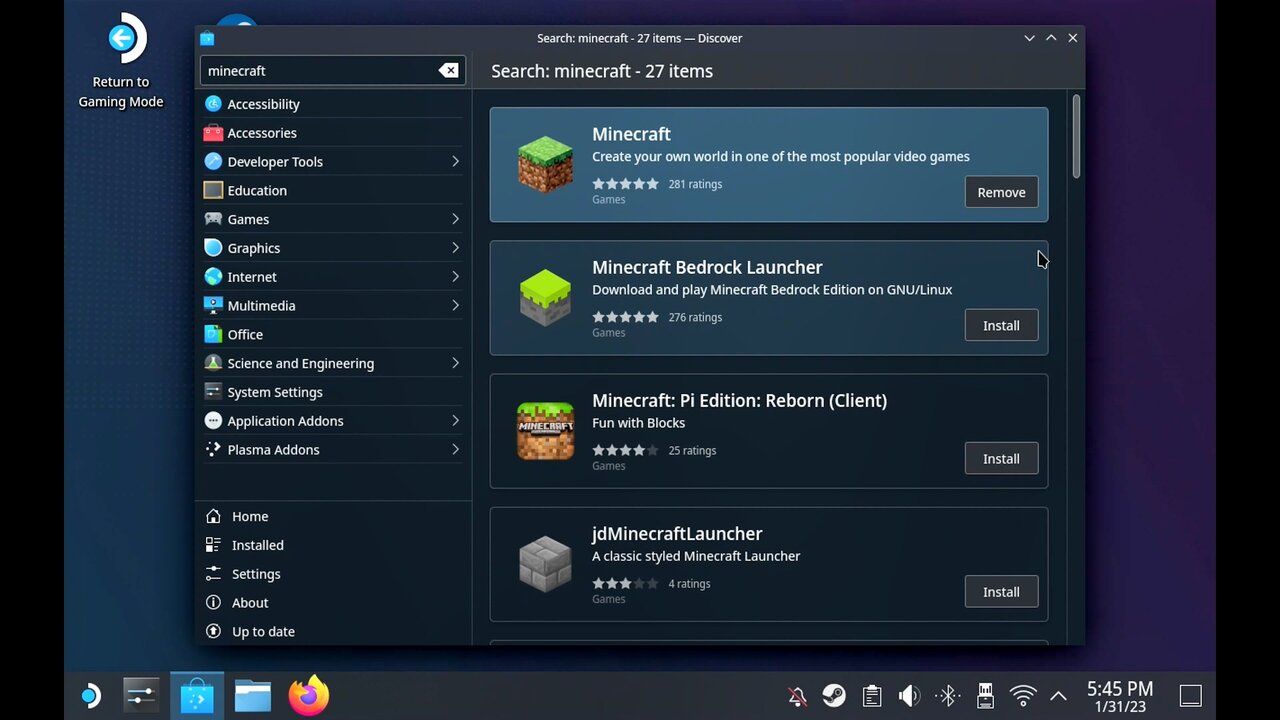Open the volume control tray icon

click(x=909, y=696)
